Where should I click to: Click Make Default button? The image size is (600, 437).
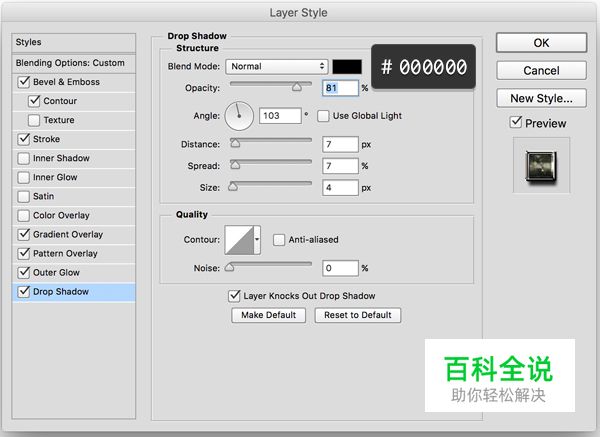pyautogui.click(x=268, y=315)
